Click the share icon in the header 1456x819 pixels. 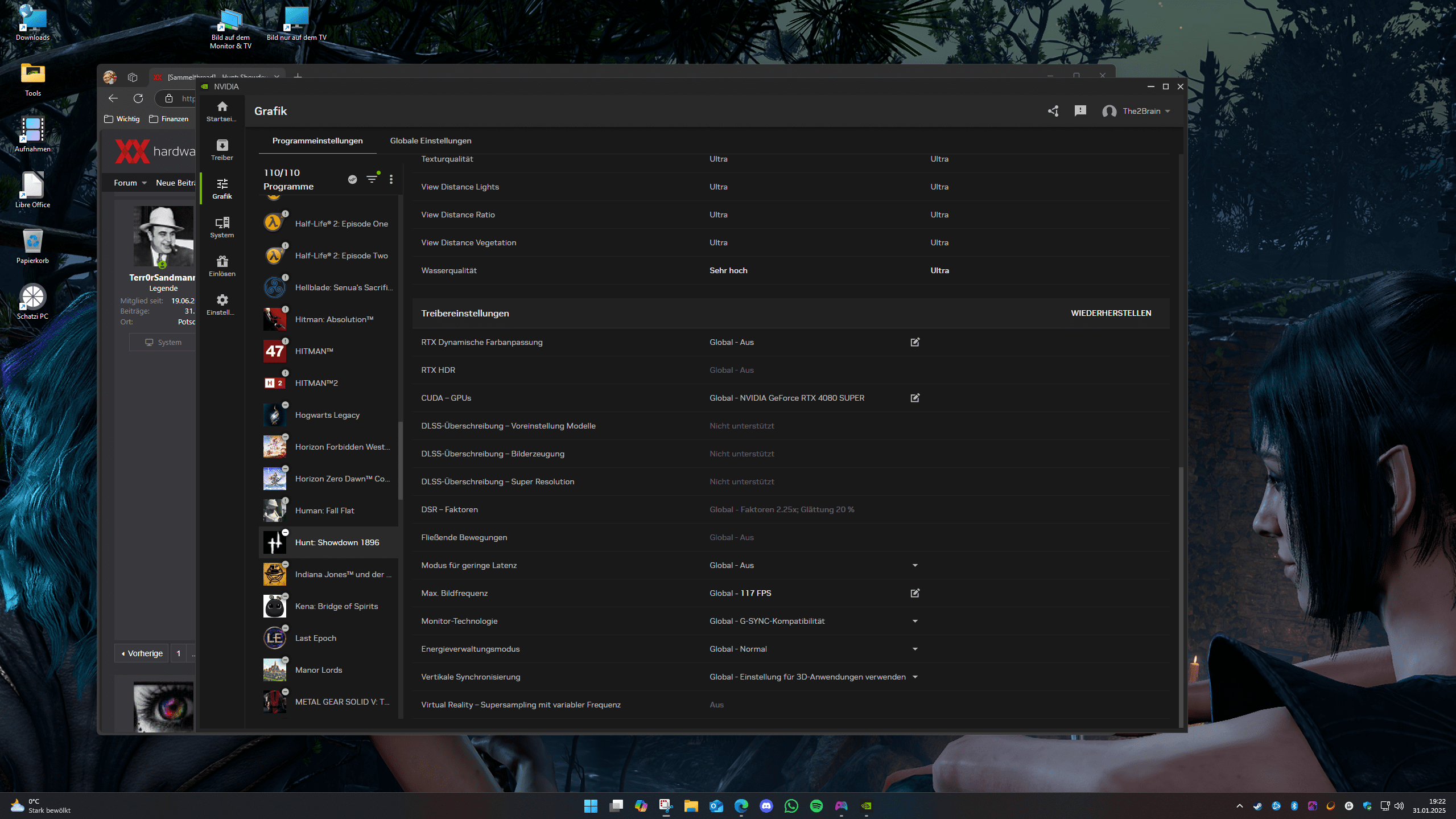coord(1053,111)
